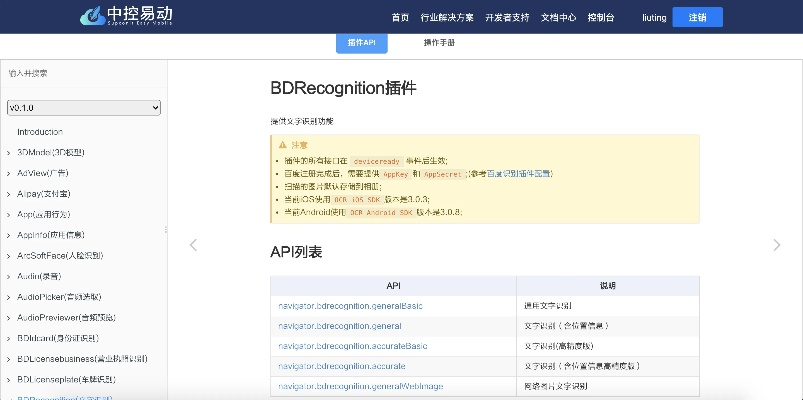Click the 注销 logout button
The height and width of the screenshot is (400, 803).
(697, 17)
